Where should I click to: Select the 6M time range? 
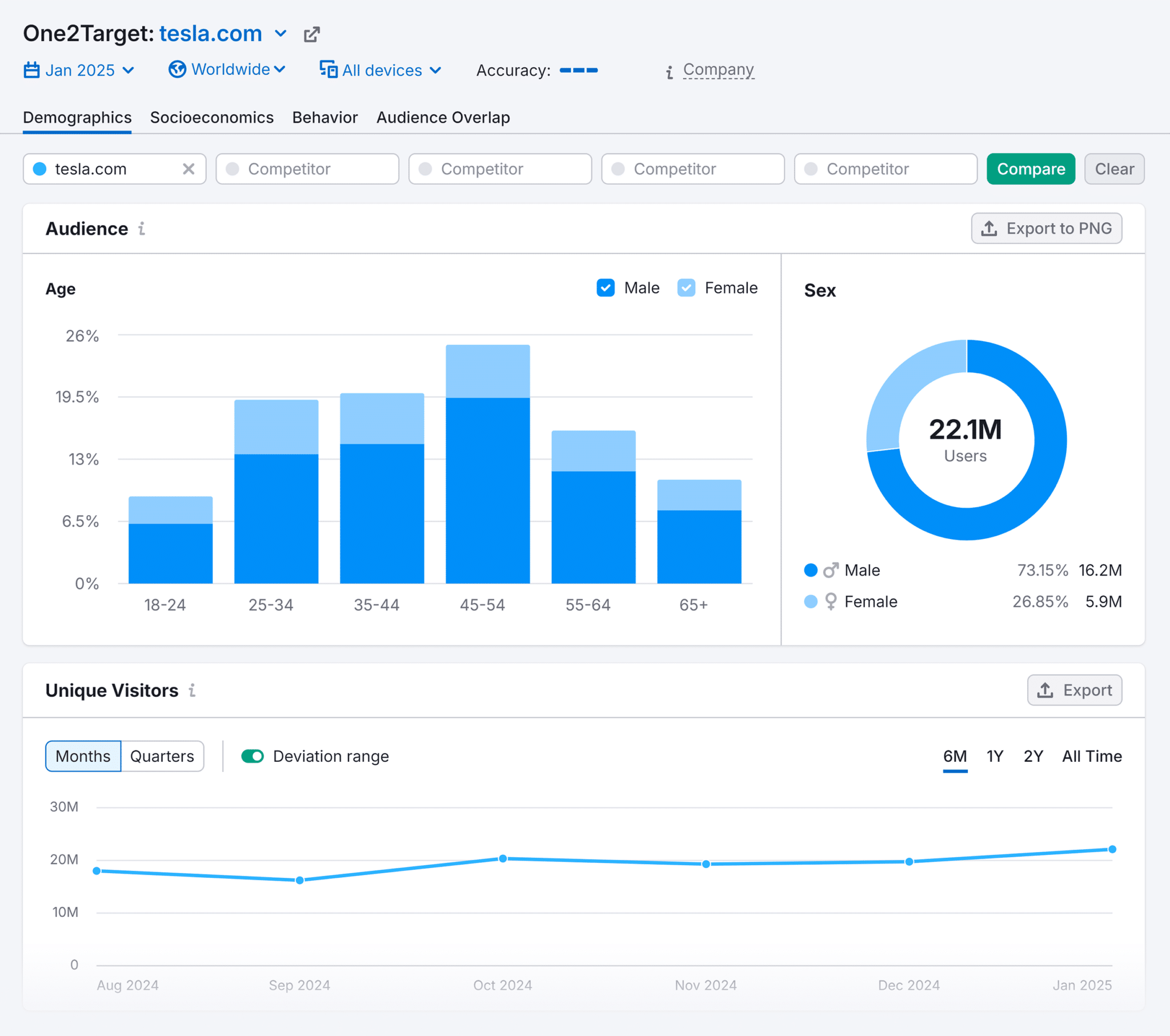point(955,756)
